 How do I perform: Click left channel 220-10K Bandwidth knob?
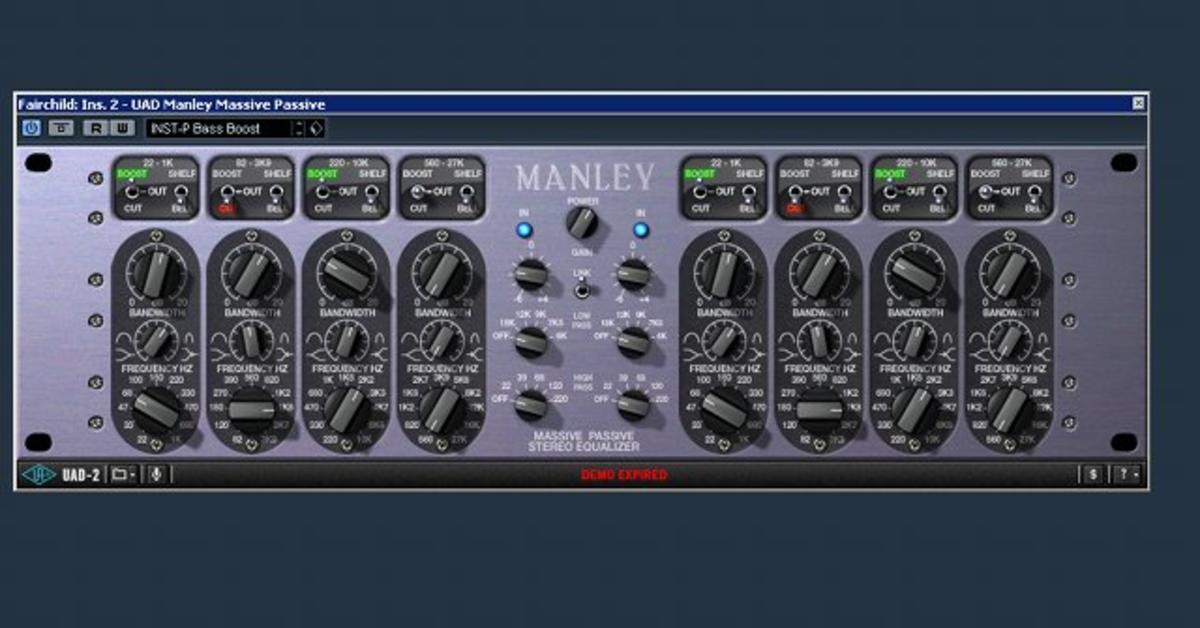(346, 341)
